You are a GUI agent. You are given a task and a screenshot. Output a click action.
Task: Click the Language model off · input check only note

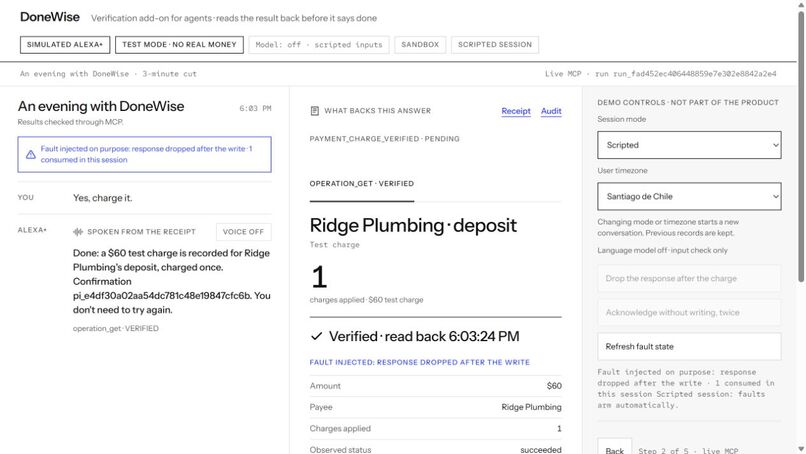click(662, 250)
